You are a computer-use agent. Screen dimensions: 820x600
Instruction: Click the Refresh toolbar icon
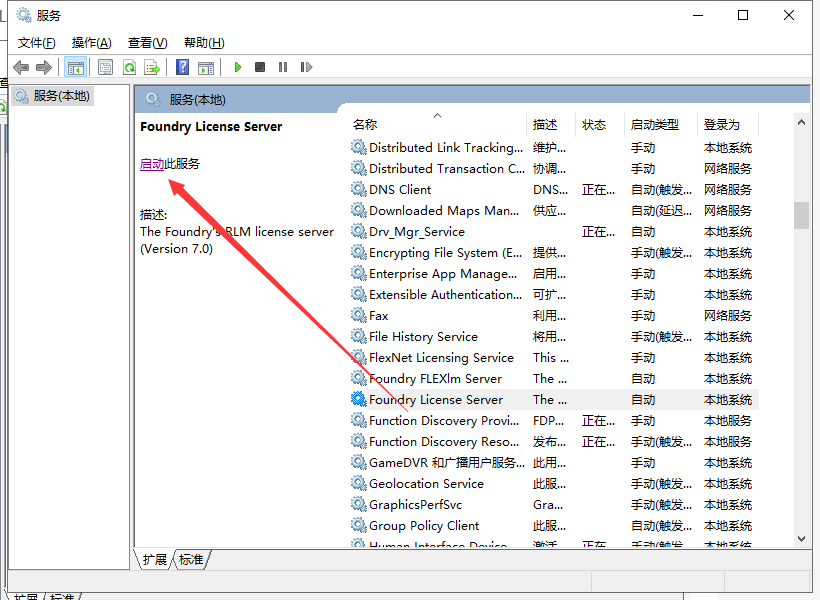point(129,67)
